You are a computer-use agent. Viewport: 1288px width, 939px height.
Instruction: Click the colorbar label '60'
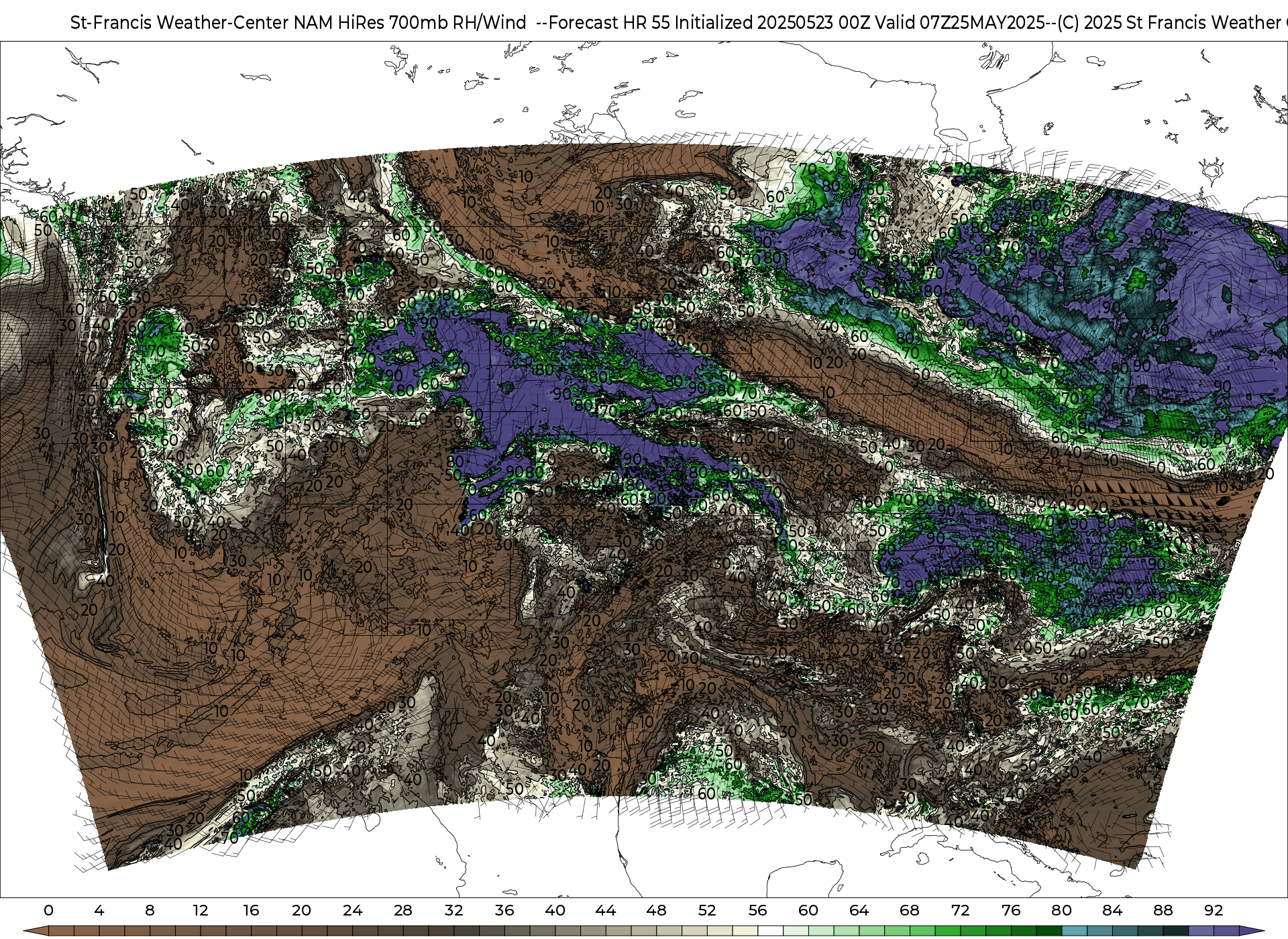808,910
